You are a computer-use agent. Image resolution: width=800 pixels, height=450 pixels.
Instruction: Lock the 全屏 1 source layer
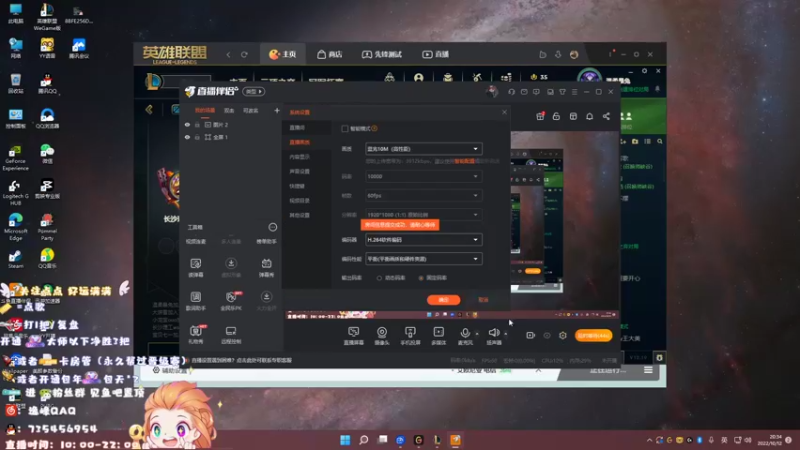197,137
